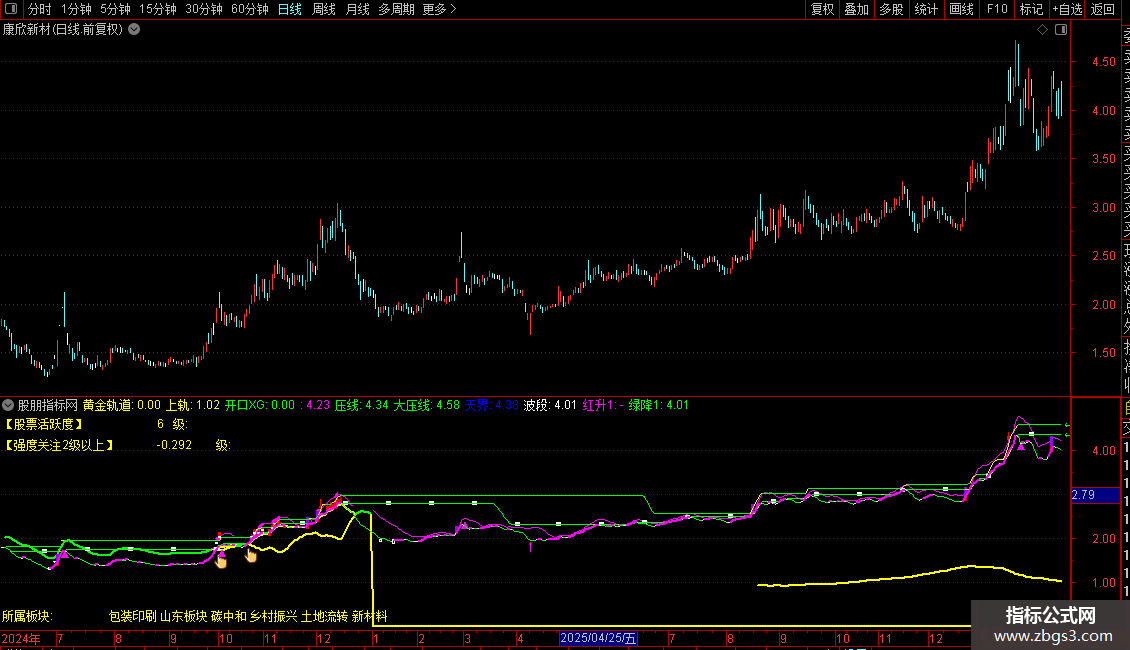Viewport: 1130px width, 650px height.
Task: Toggle the side panel icon above chart
Action: coord(1061,30)
